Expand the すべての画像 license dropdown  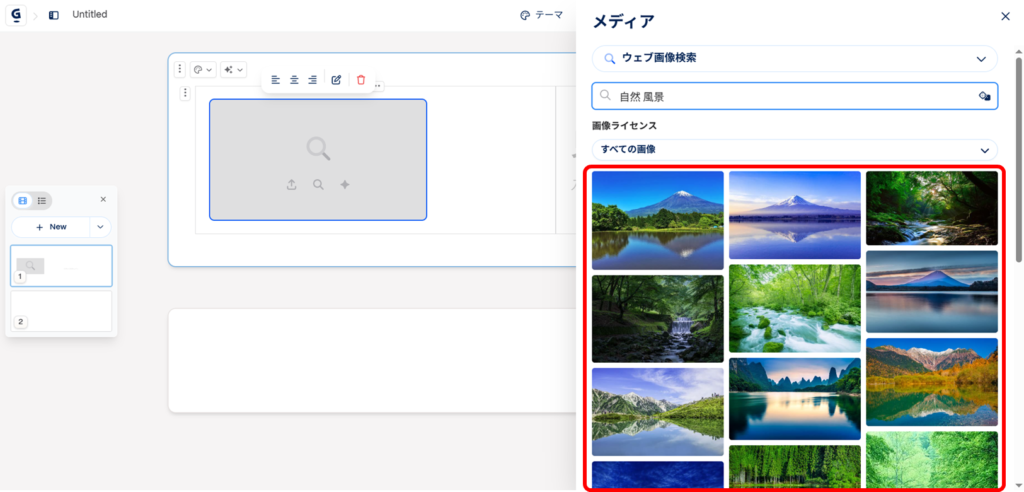(794, 149)
